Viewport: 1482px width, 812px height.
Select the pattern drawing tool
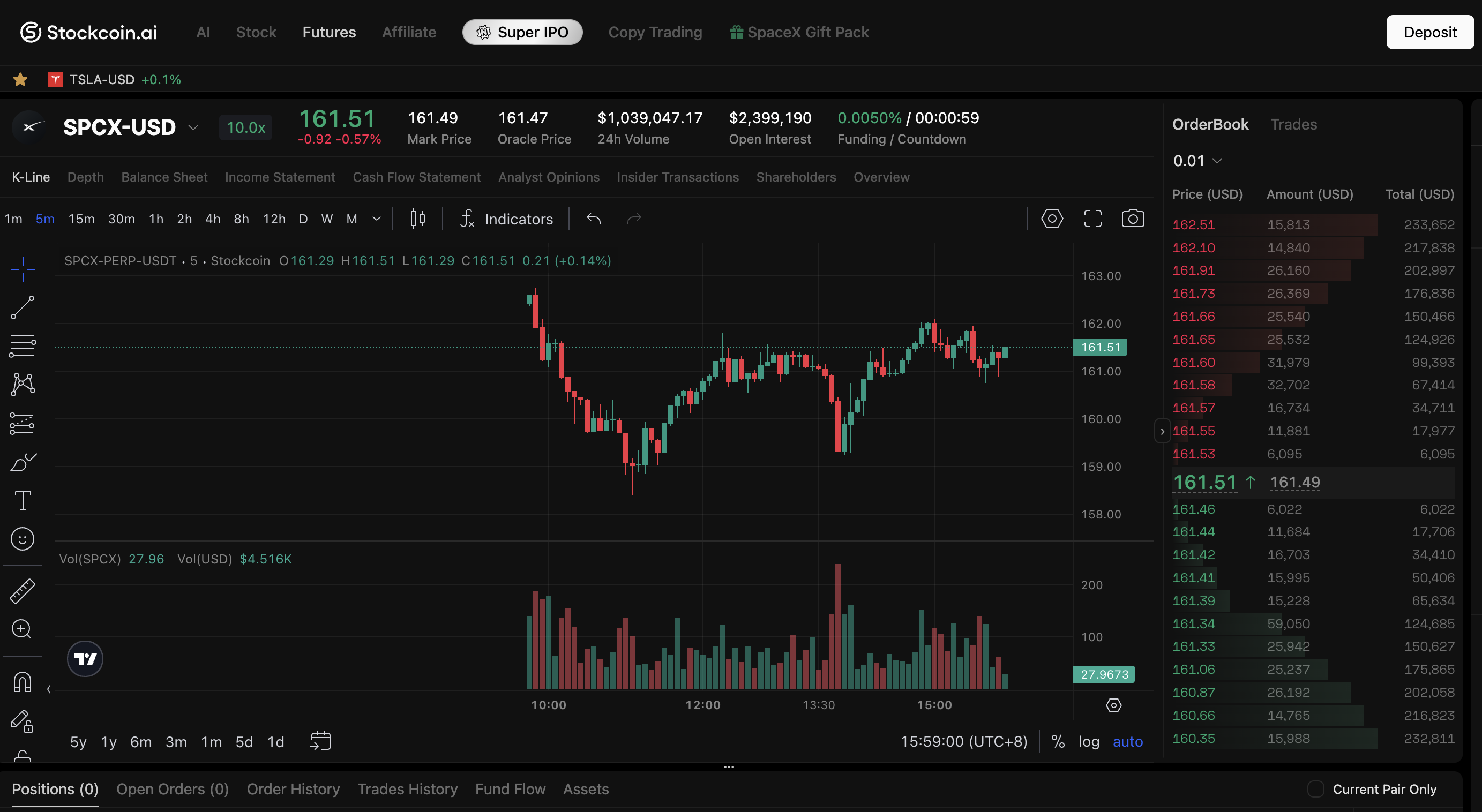click(23, 384)
